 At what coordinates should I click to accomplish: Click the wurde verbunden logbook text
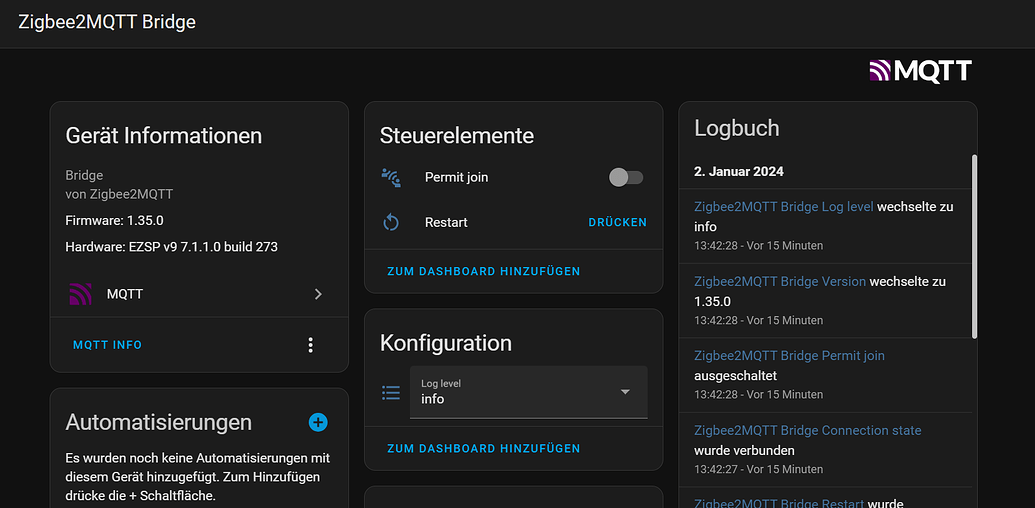click(745, 451)
